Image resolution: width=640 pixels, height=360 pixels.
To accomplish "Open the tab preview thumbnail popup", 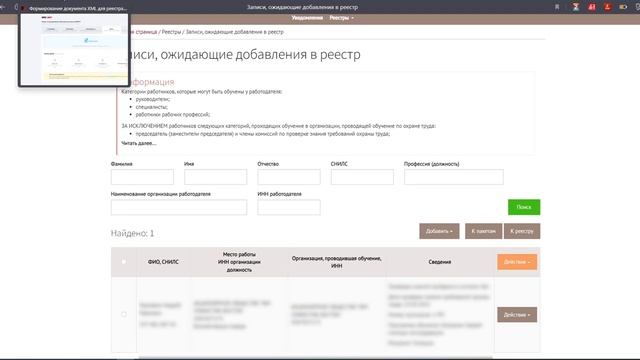I will [74, 49].
